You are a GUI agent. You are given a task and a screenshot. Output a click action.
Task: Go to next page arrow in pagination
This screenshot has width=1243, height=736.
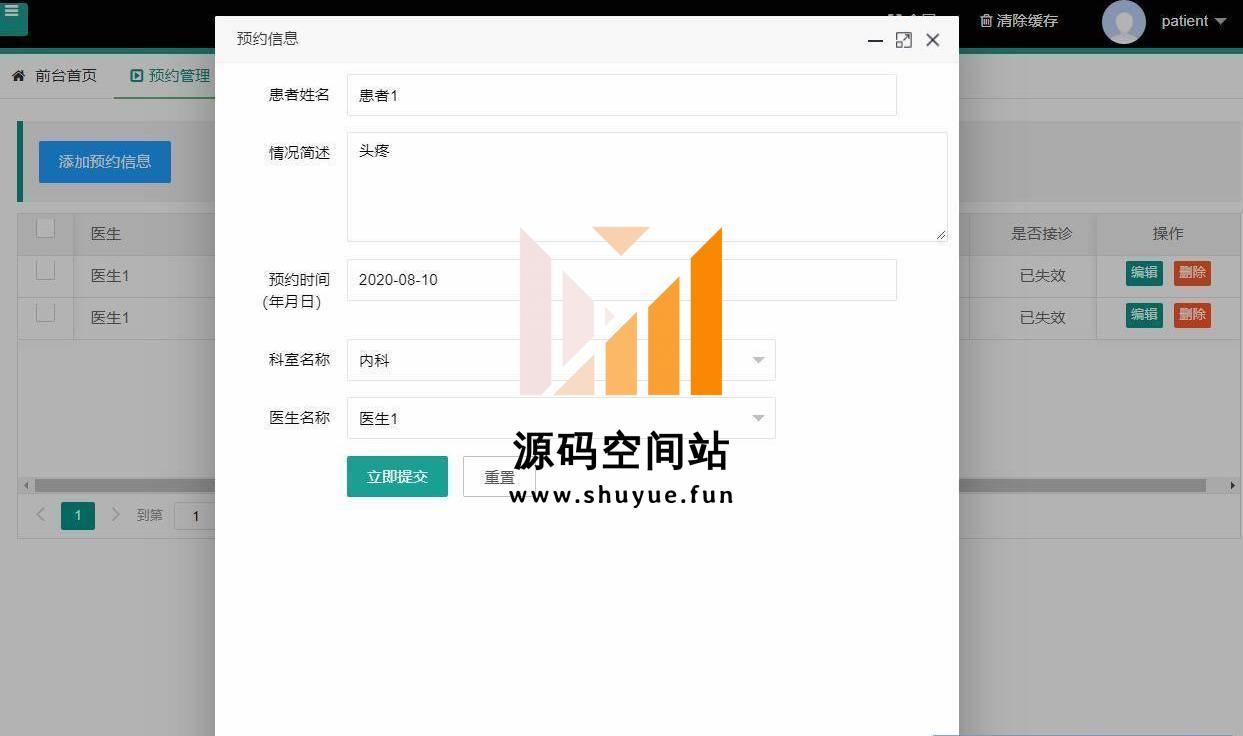115,515
